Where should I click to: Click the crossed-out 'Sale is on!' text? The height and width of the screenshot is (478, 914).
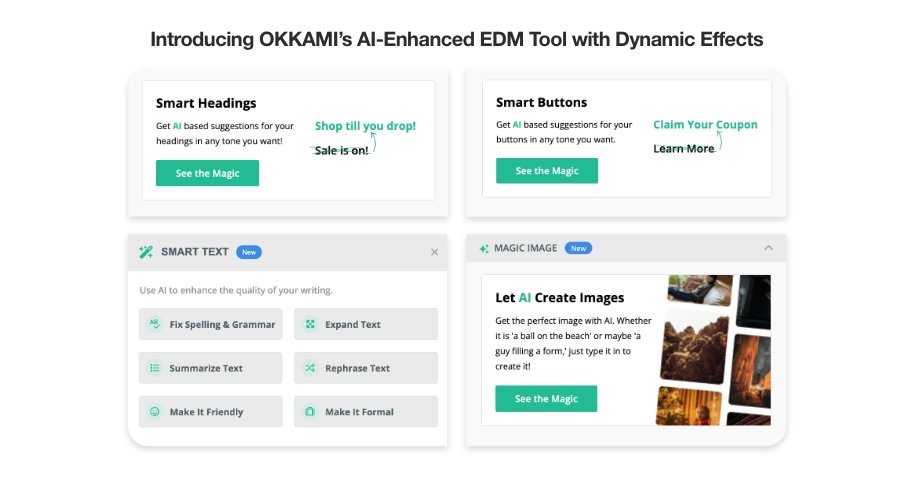click(x=341, y=150)
